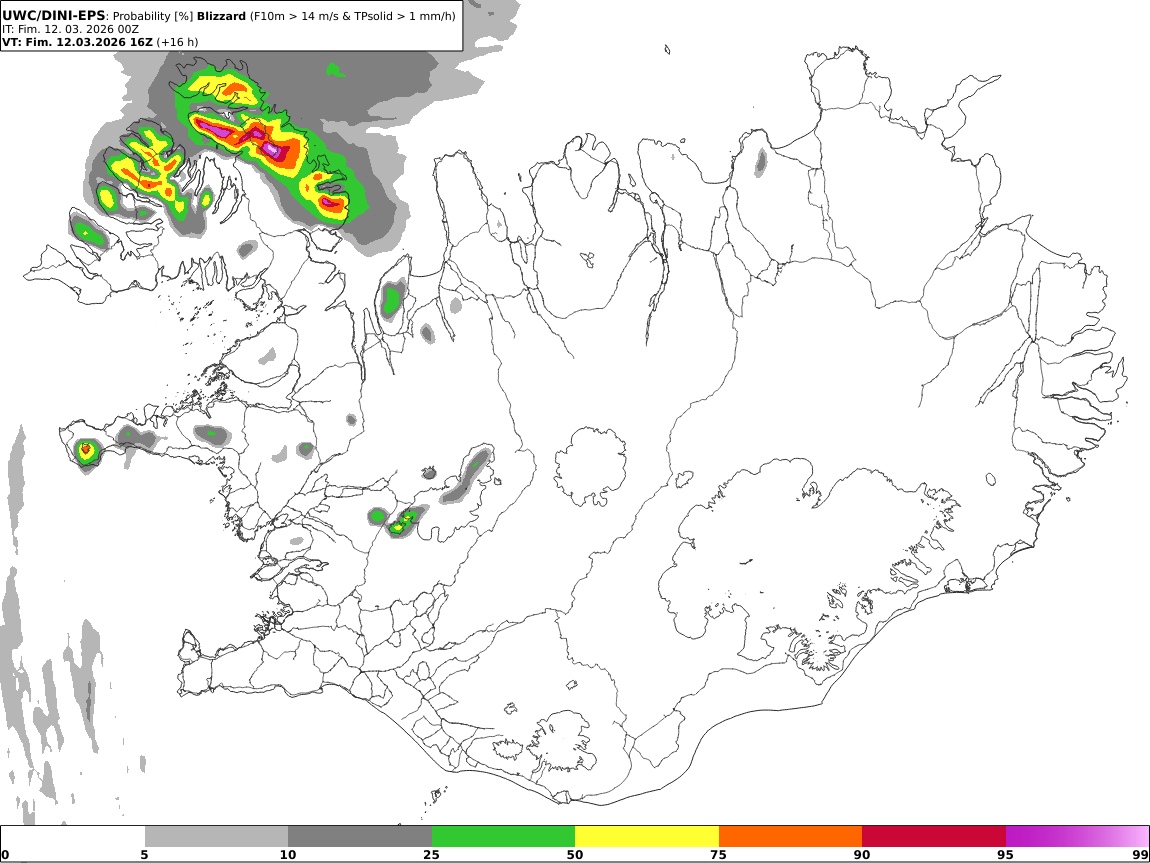The image size is (1150, 863).
Task: Click the '95' legend tick label
Action: (1005, 855)
